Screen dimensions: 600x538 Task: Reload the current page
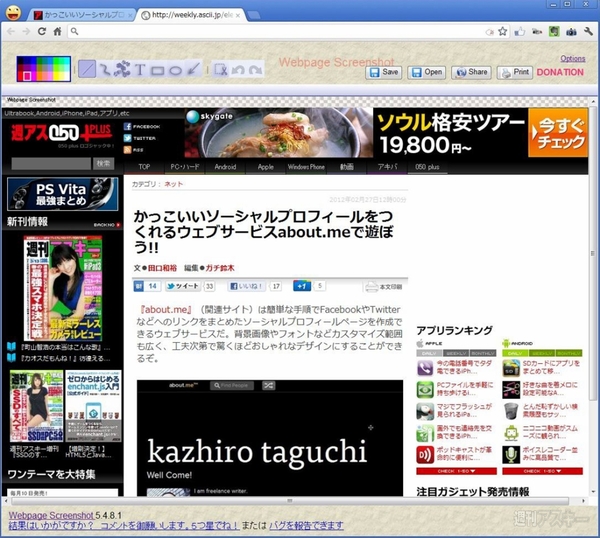tap(42, 31)
